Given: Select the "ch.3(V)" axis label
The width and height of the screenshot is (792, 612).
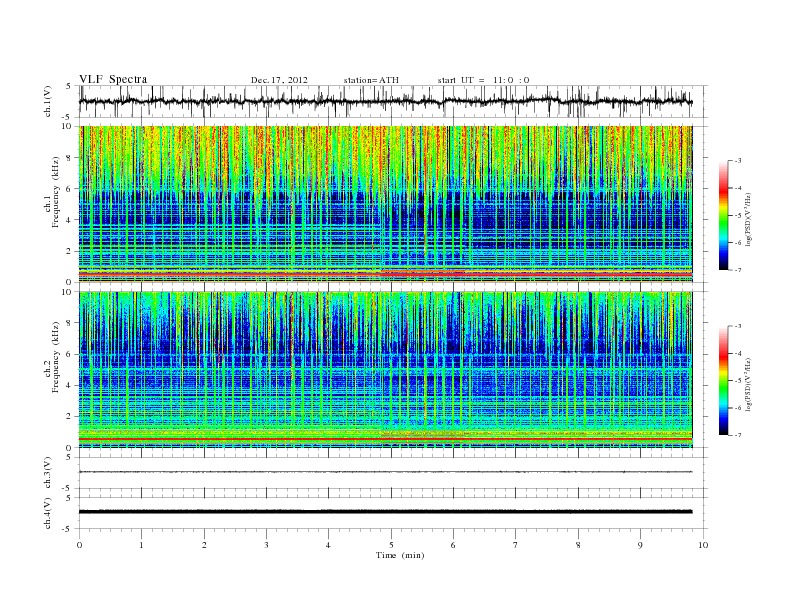Looking at the screenshot, I should 47,473.
